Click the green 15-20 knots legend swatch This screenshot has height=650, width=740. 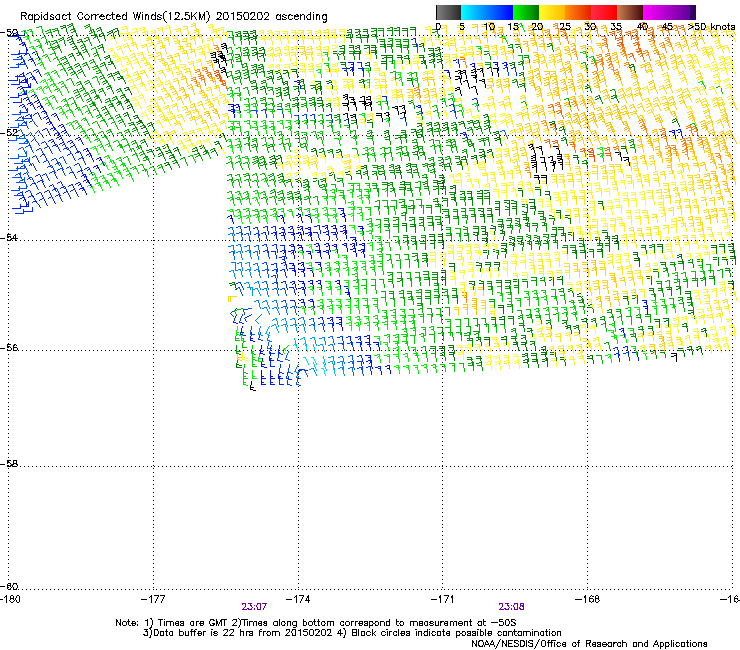[x=526, y=12]
